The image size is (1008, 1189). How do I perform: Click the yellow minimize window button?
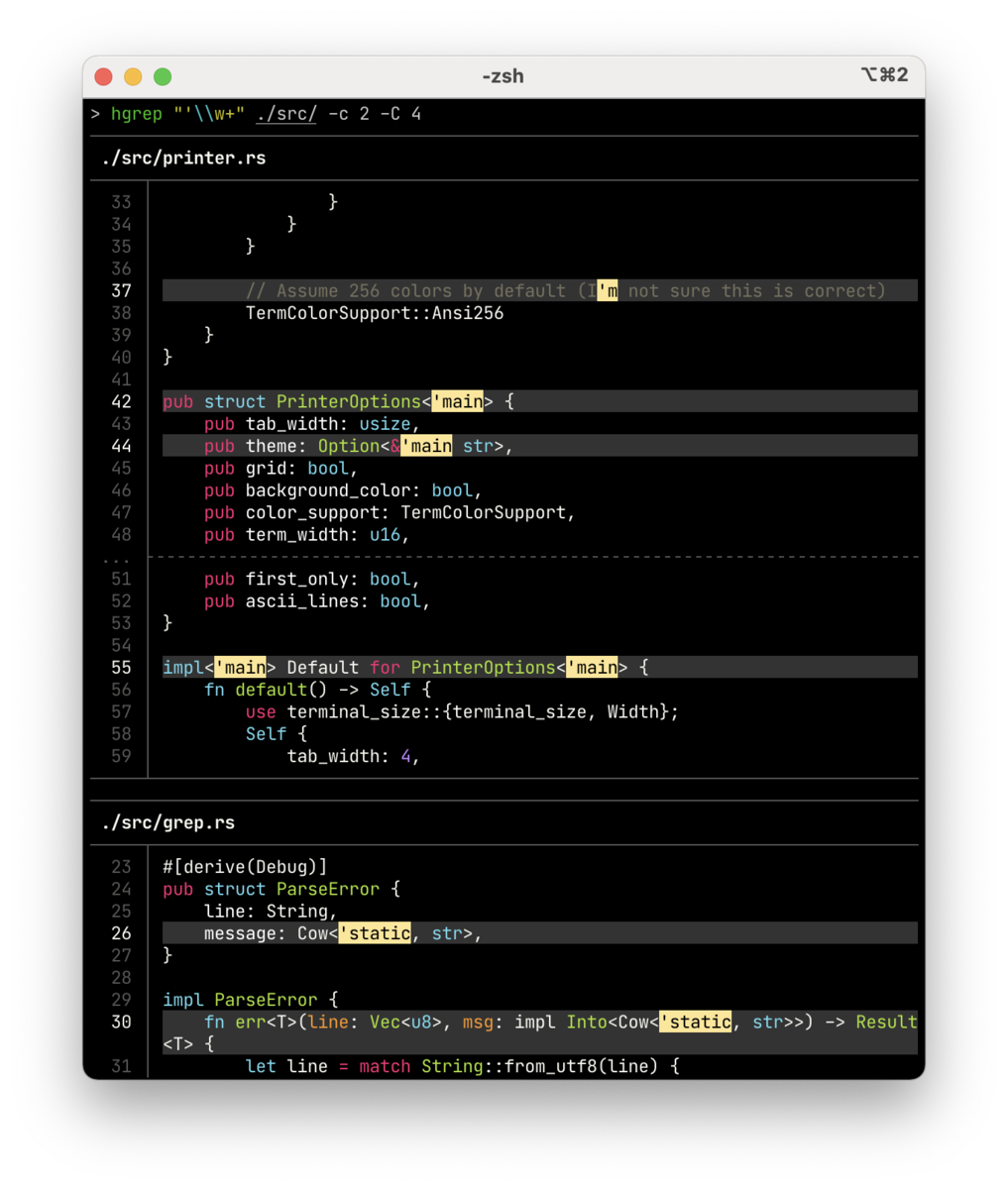pos(133,76)
